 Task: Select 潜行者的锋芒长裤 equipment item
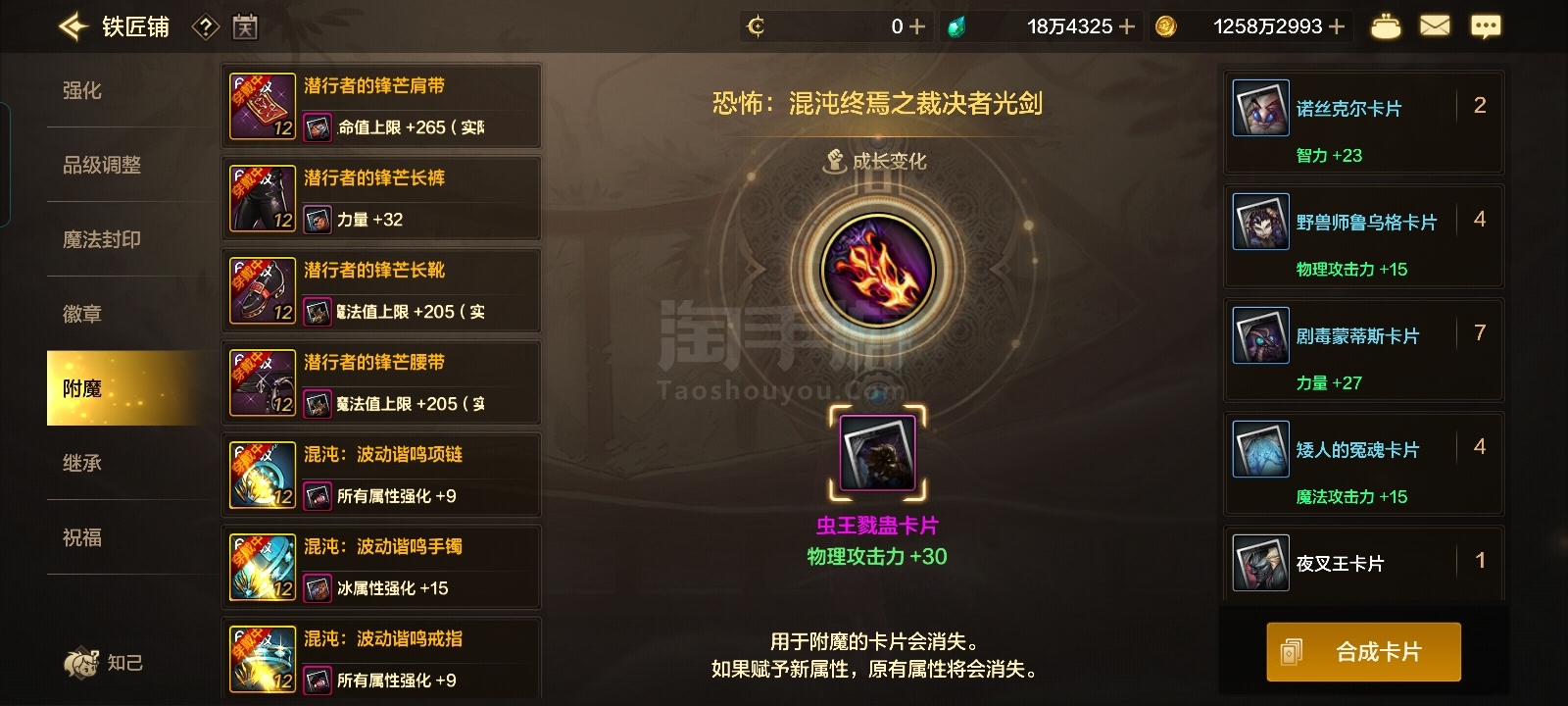[x=382, y=198]
